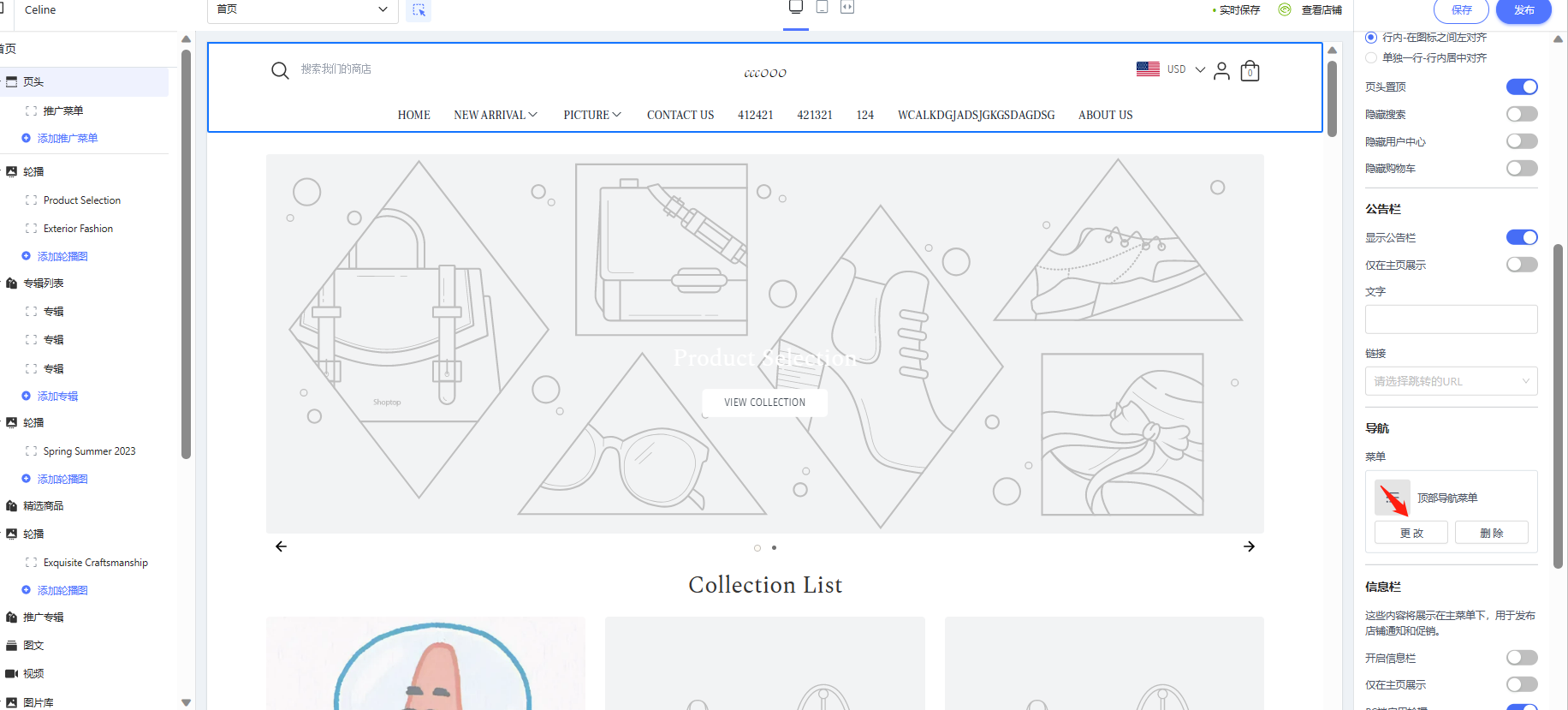The image size is (1568, 710).
Task: Open the 首页 page selector dropdown
Action: click(303, 10)
